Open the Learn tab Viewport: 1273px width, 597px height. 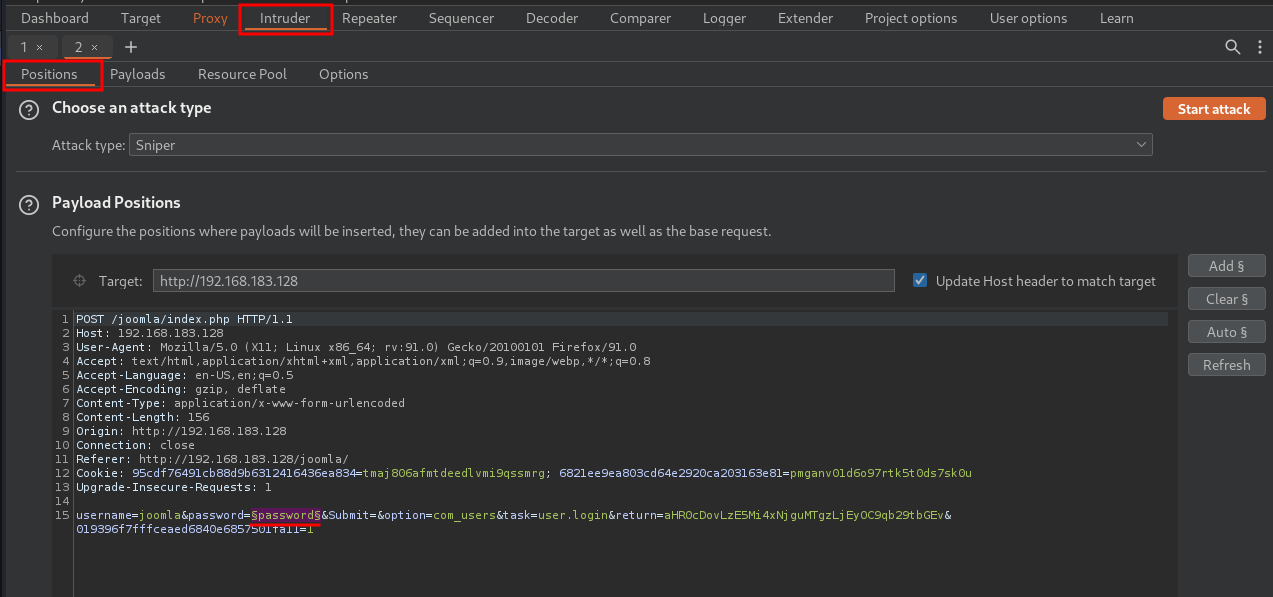pos(1117,18)
